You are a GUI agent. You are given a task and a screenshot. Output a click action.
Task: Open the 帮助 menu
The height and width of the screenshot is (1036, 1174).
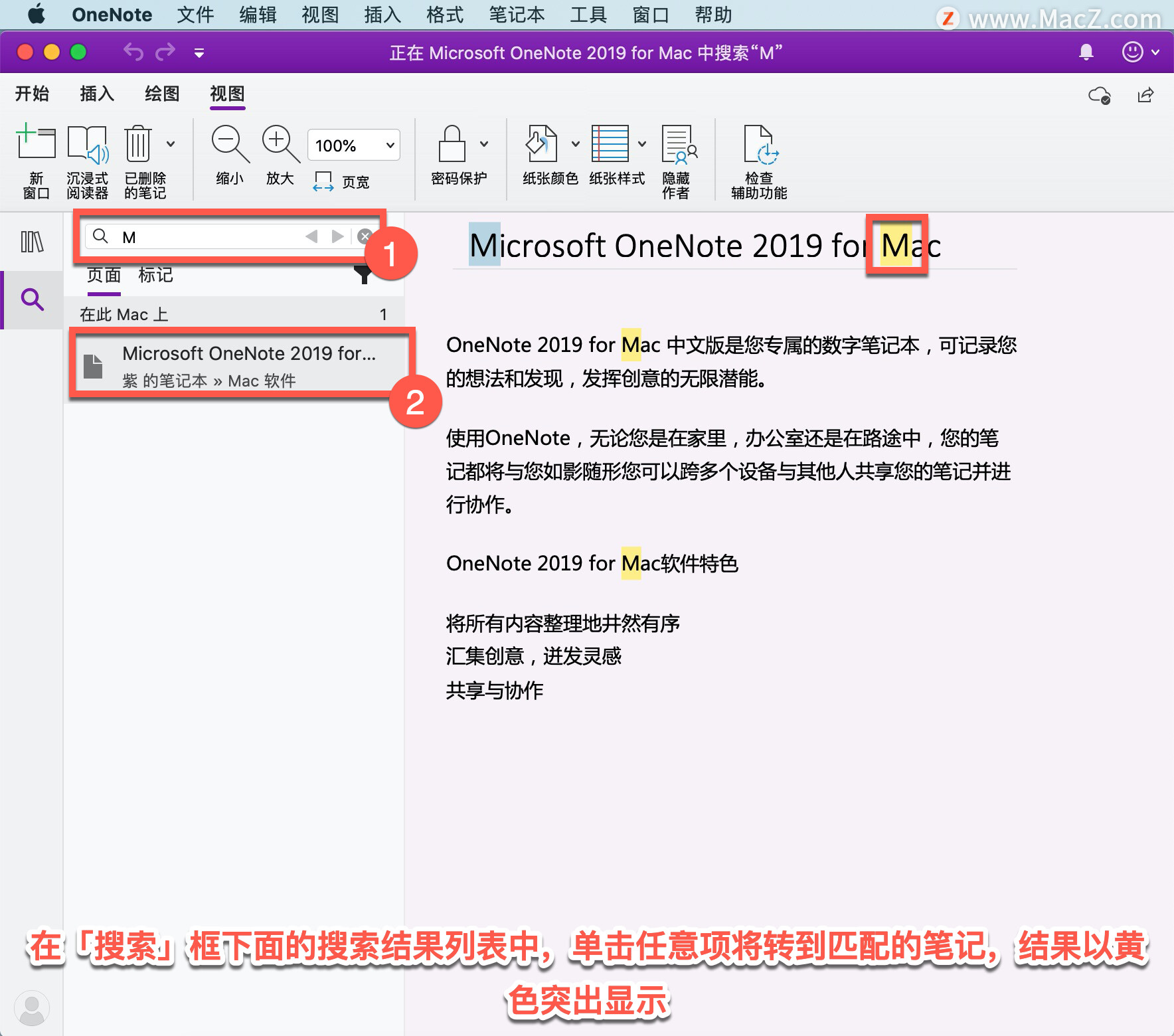point(714,15)
